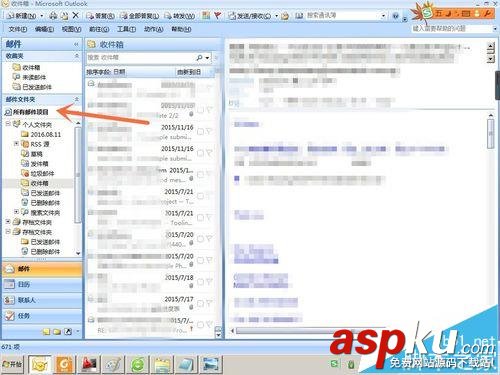This screenshot has height=375, width=500.
Task: Switch to the 邮件 navigation button
Action: (x=42, y=269)
